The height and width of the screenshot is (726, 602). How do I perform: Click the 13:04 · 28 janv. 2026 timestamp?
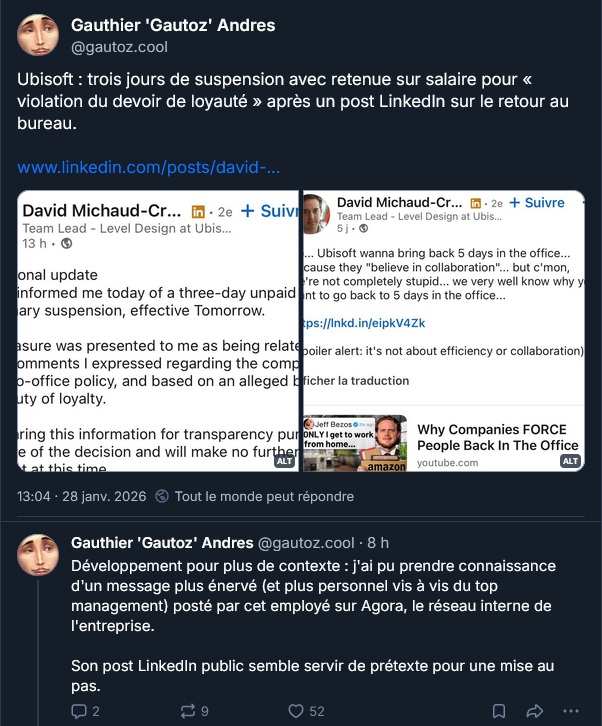[82, 496]
